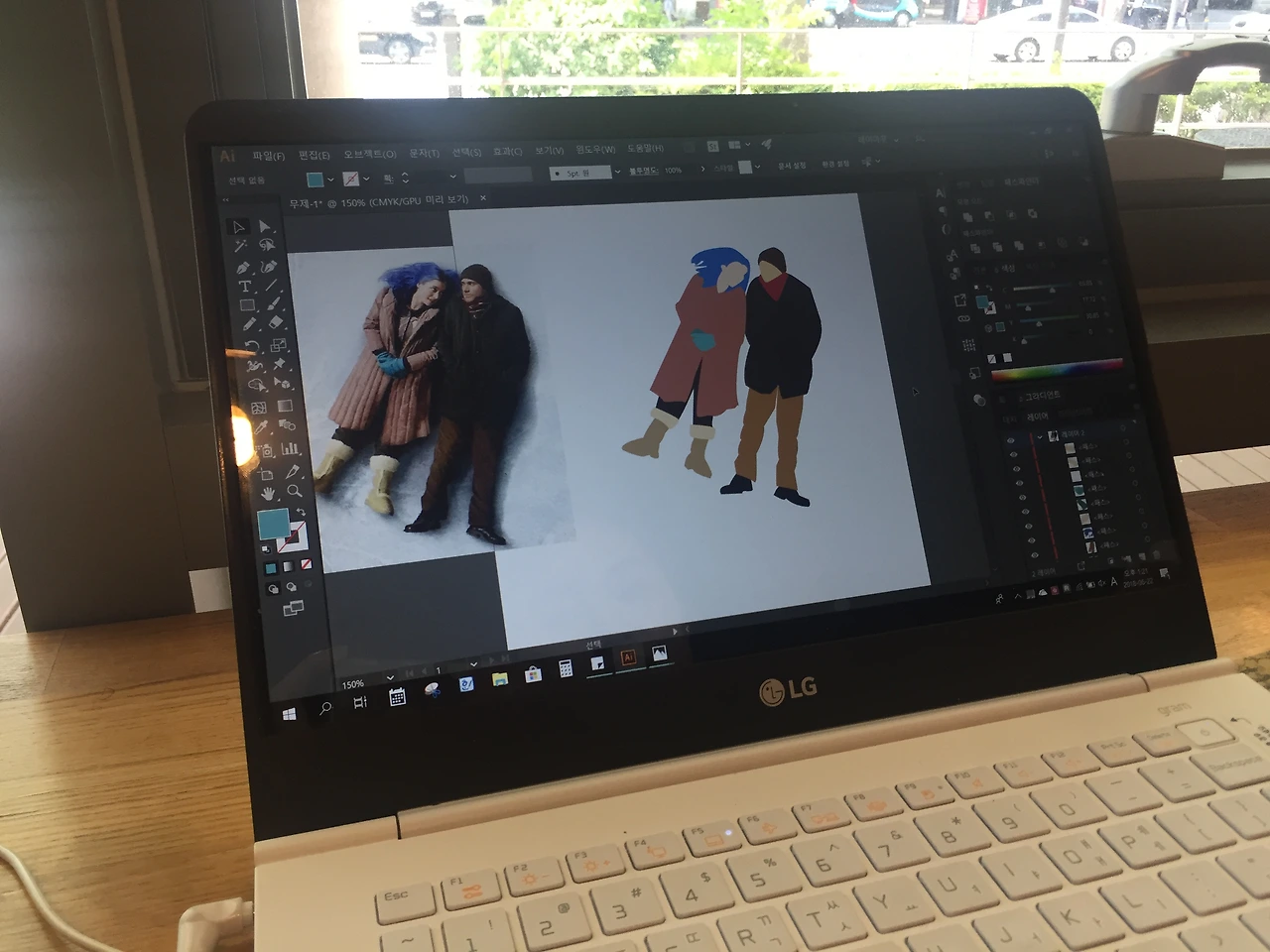Open the 윈도우(W) menu
The height and width of the screenshot is (952, 1270).
595,149
